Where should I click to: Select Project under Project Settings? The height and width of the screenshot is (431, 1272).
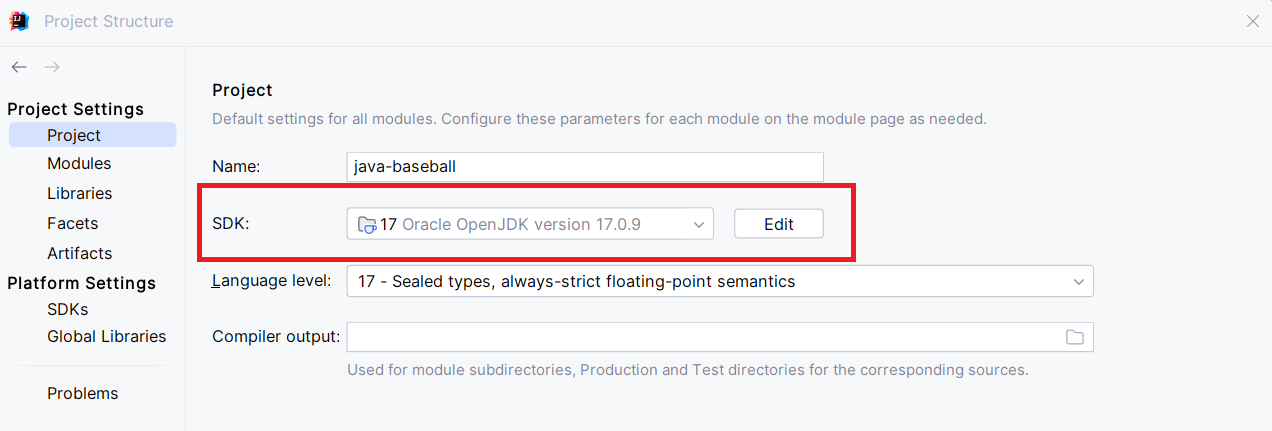point(74,135)
